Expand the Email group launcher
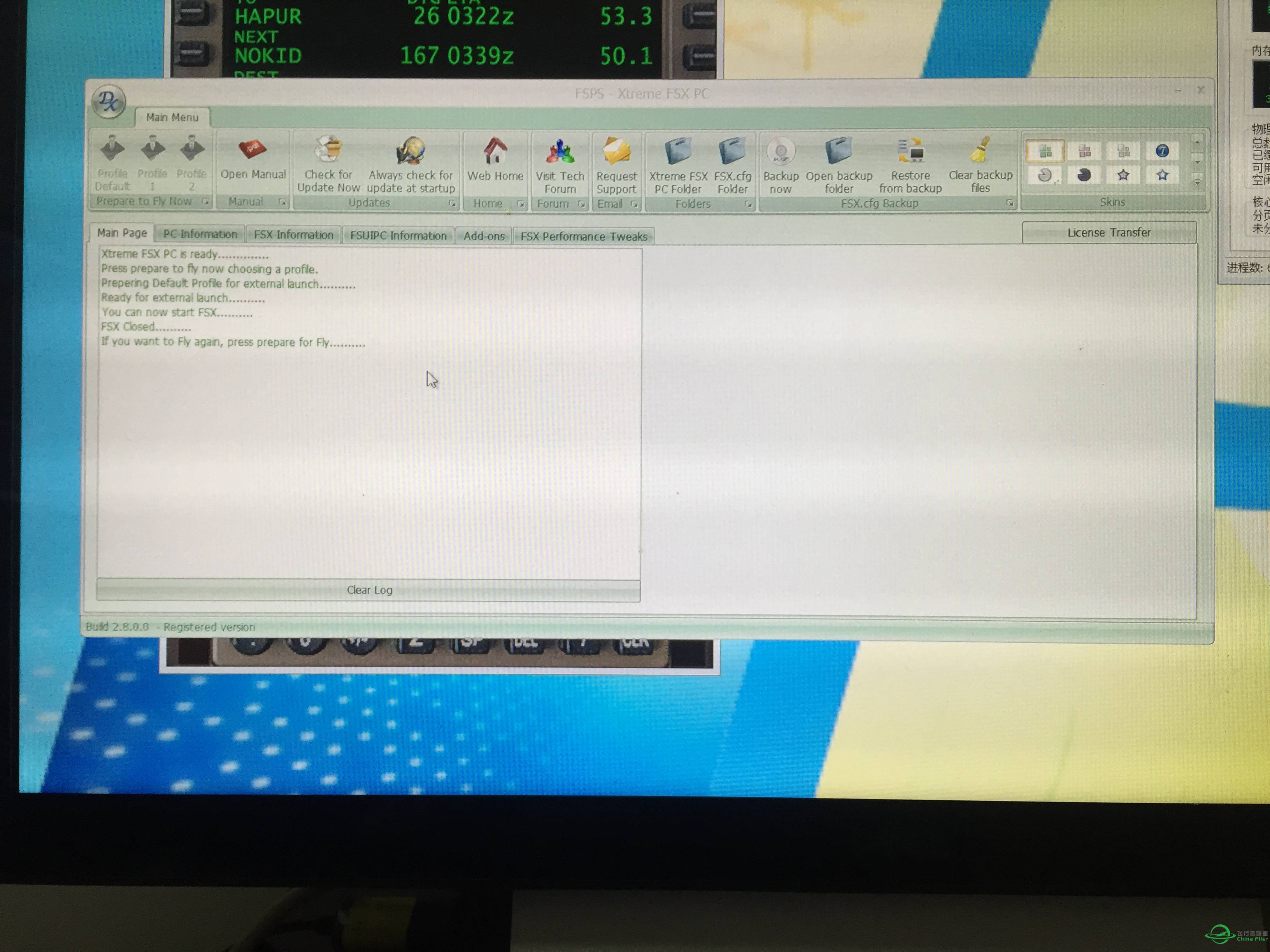Image resolution: width=1270 pixels, height=952 pixels. click(x=634, y=204)
